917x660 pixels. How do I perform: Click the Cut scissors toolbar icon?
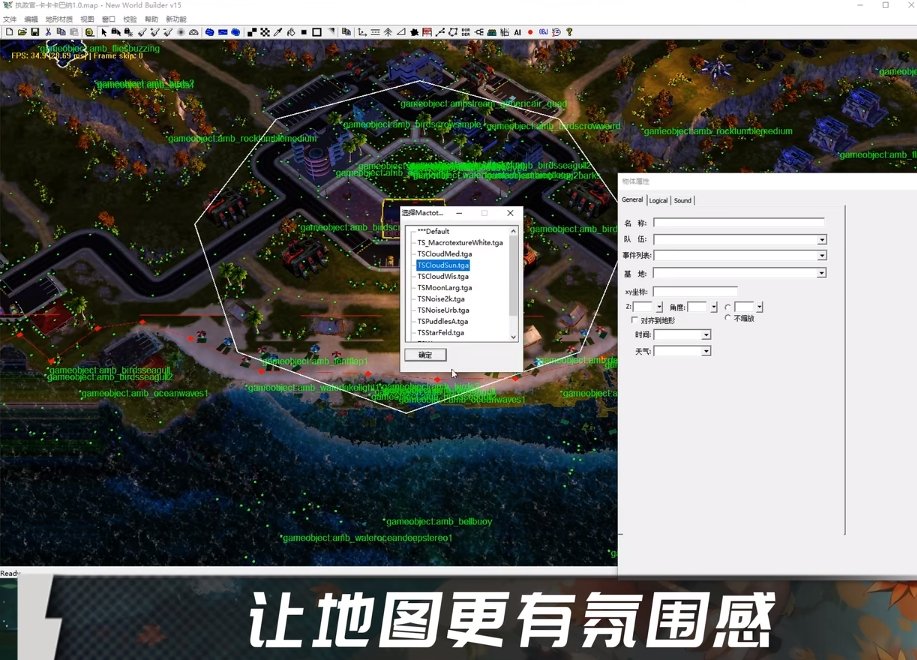click(48, 32)
